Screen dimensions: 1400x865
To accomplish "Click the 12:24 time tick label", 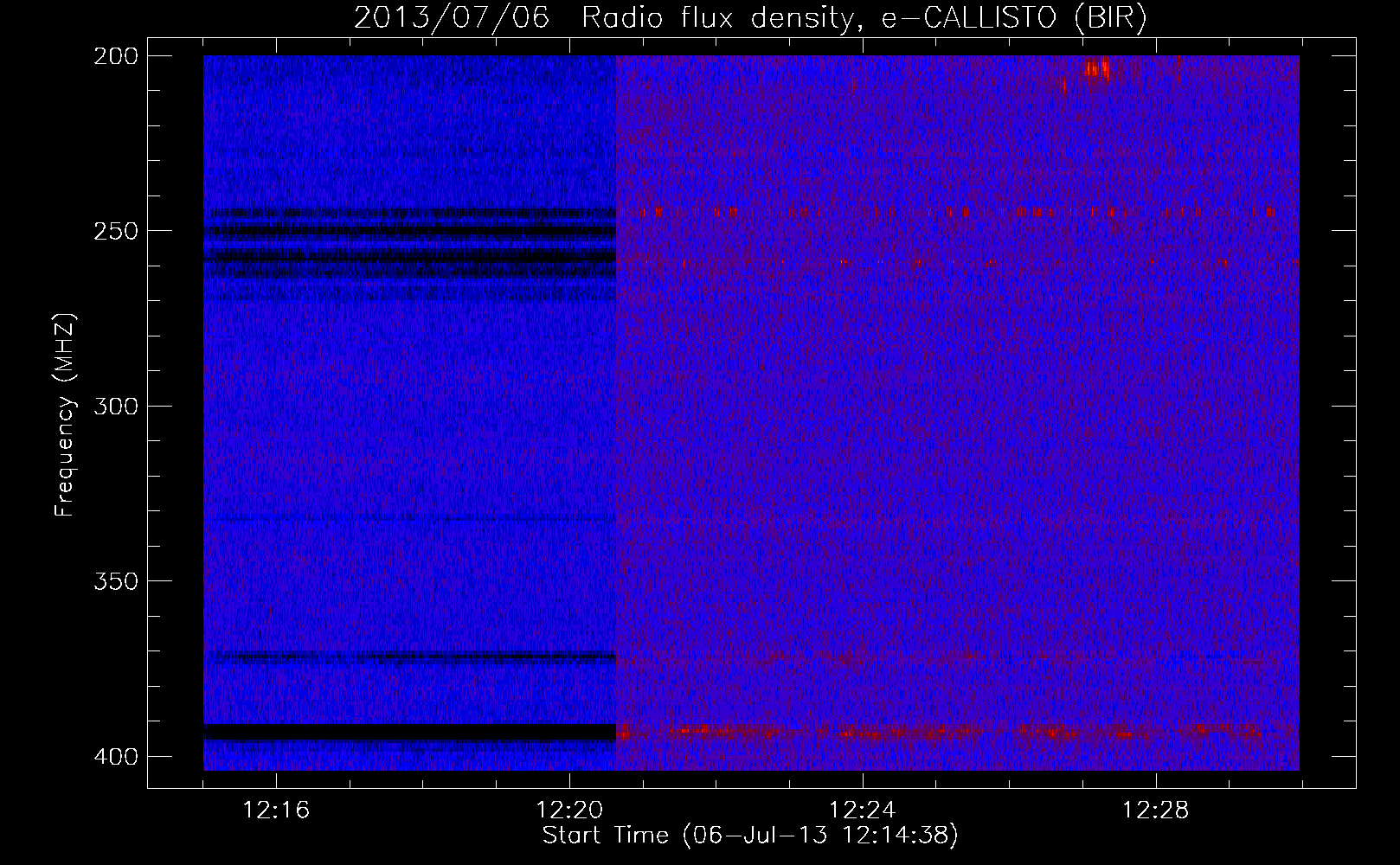I will click(863, 811).
